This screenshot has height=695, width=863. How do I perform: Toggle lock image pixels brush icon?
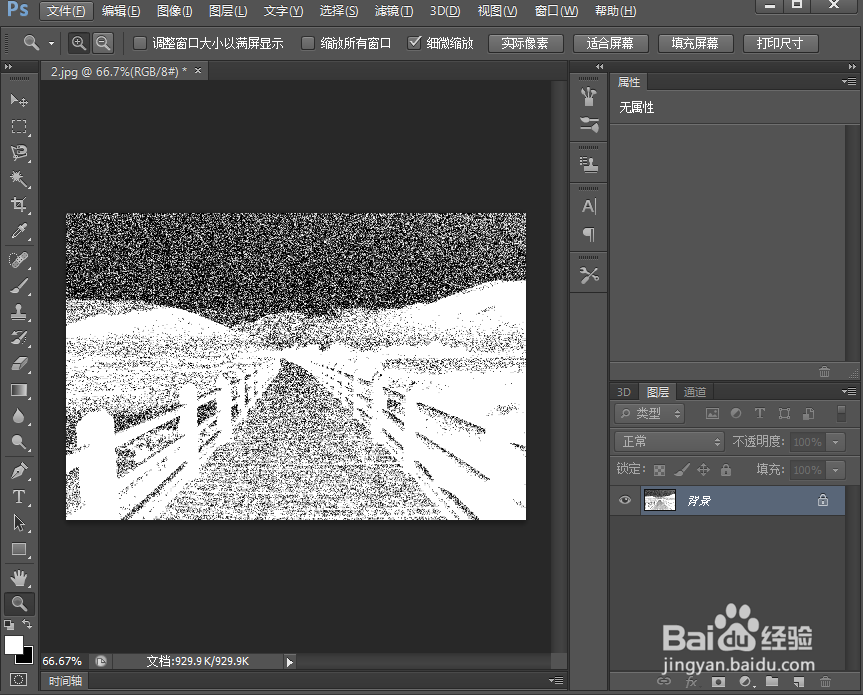click(x=681, y=470)
